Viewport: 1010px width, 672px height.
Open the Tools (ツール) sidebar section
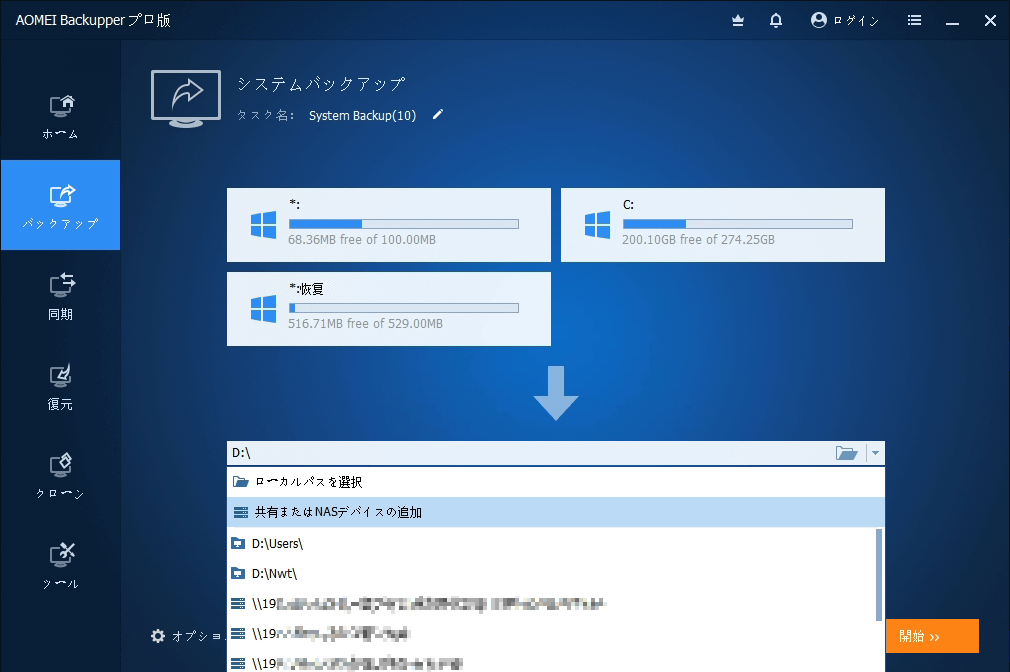[x=61, y=566]
